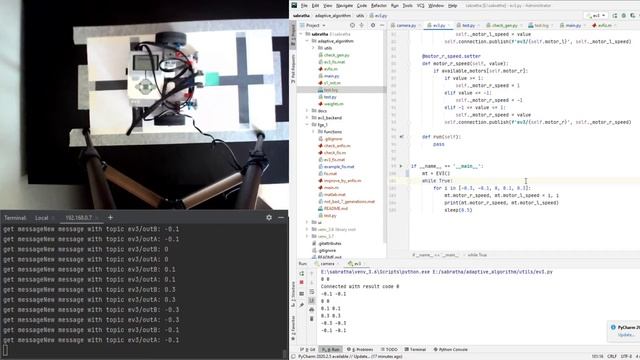Click the Update link in PyCharm notification
Image resolution: width=640 pixels, height=360 pixels.
(x=626, y=335)
